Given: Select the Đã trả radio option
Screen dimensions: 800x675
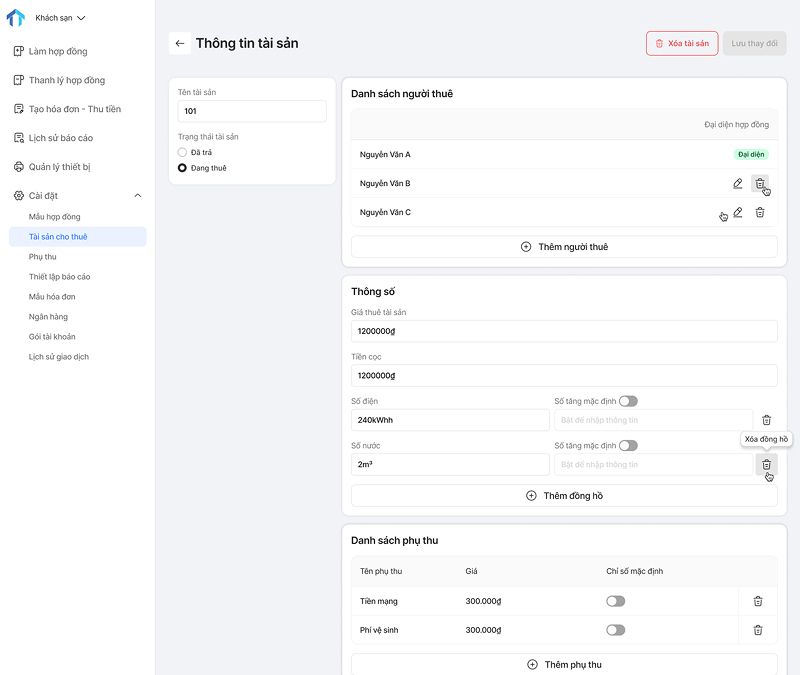Looking at the screenshot, I should click(182, 152).
